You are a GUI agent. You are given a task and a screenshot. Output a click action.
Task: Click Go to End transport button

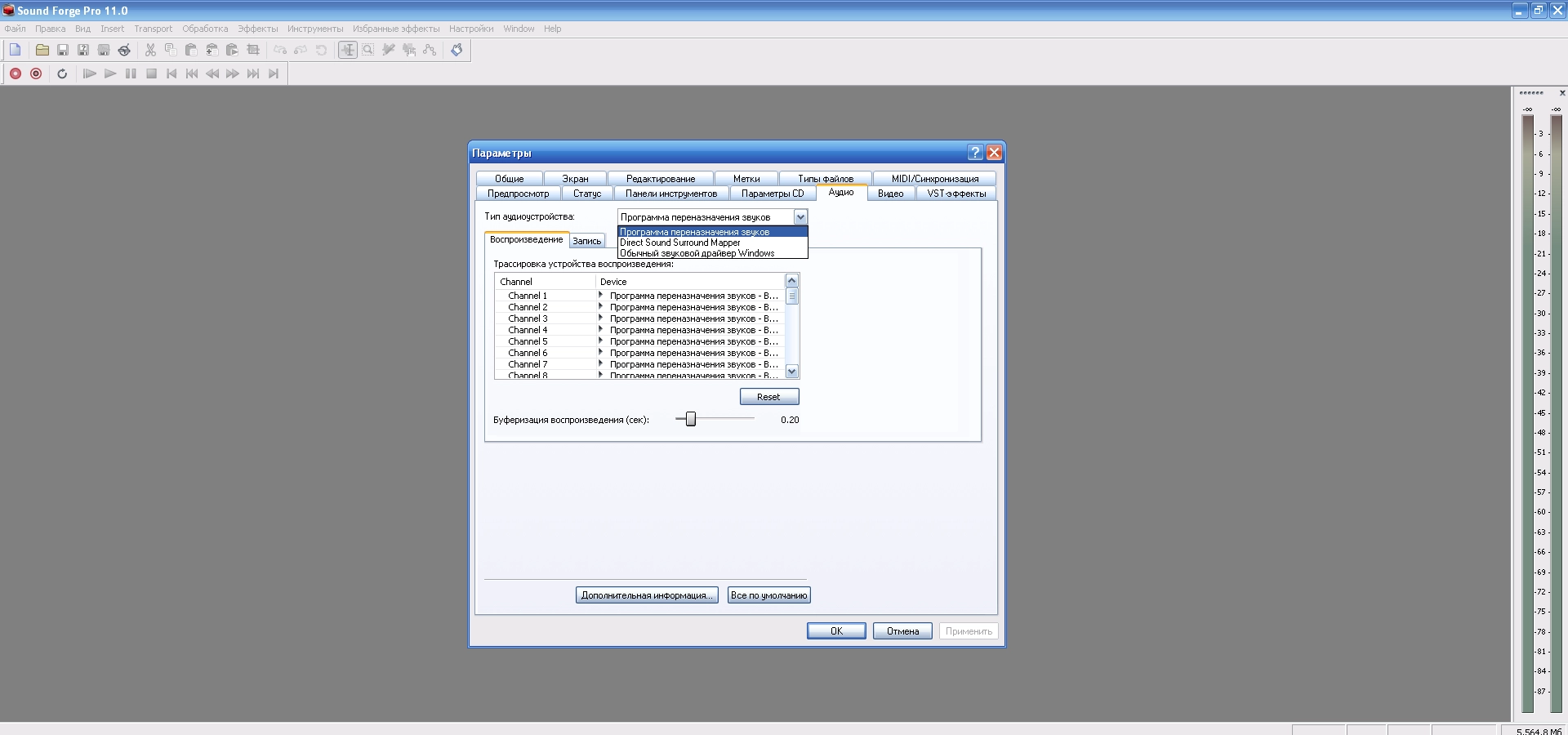point(274,73)
